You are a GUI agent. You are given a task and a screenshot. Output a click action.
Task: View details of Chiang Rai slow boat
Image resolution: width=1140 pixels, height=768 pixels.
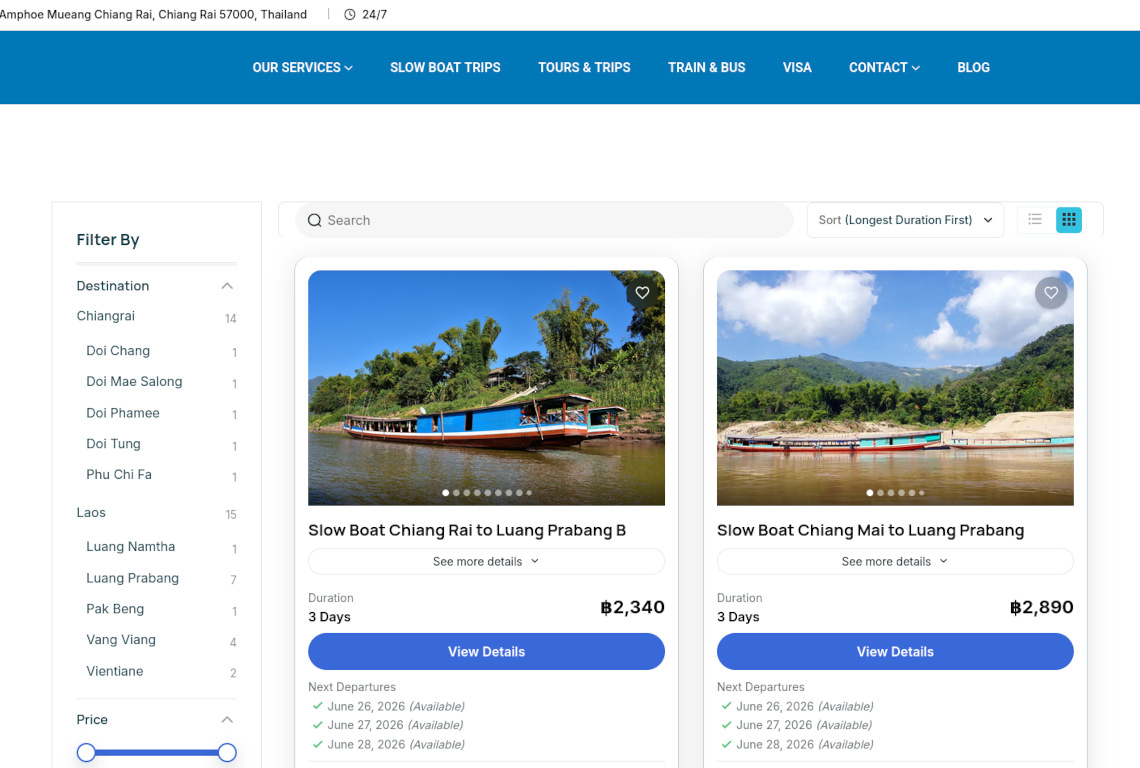pos(486,652)
